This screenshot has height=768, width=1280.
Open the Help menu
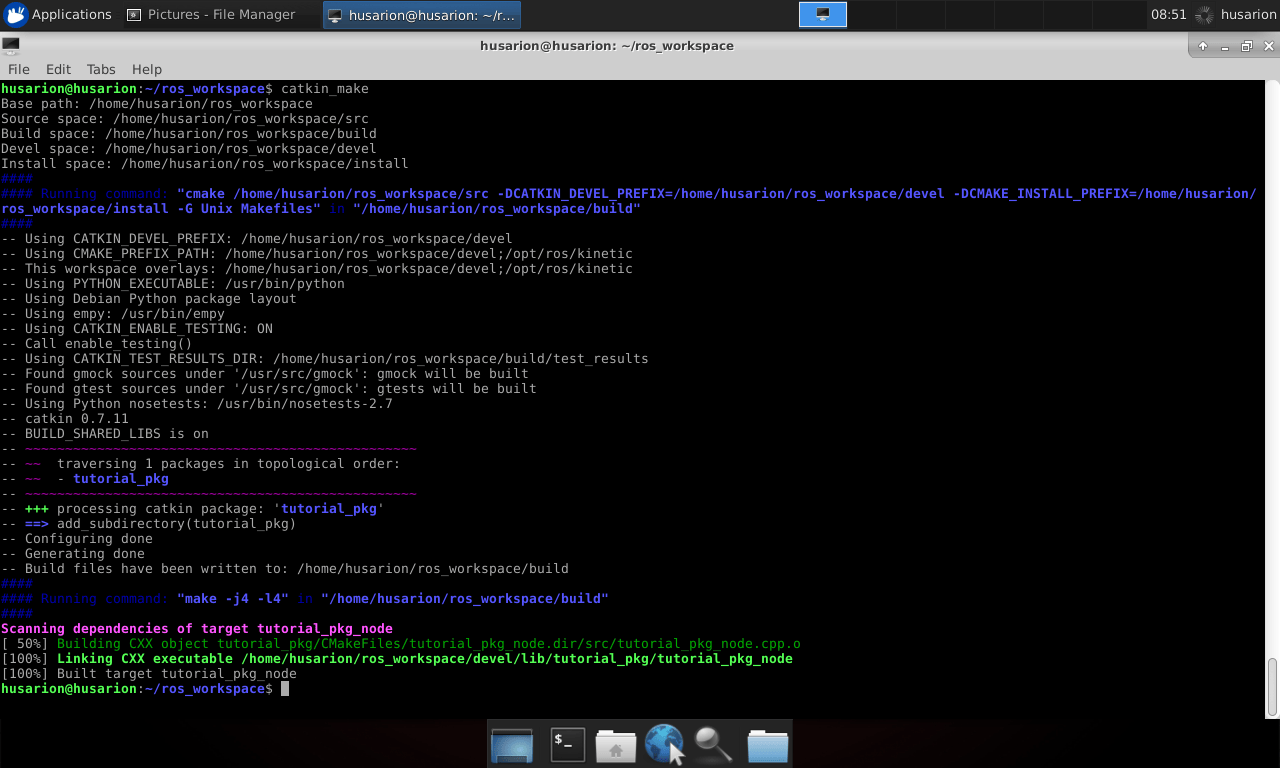(147, 69)
